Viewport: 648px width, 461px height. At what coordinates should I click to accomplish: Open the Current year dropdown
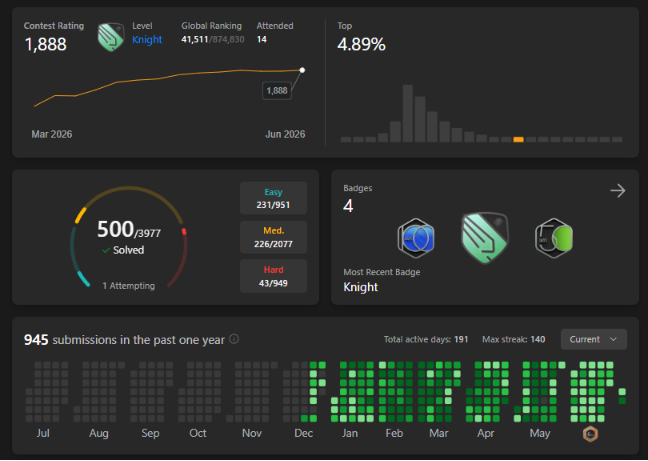593,339
